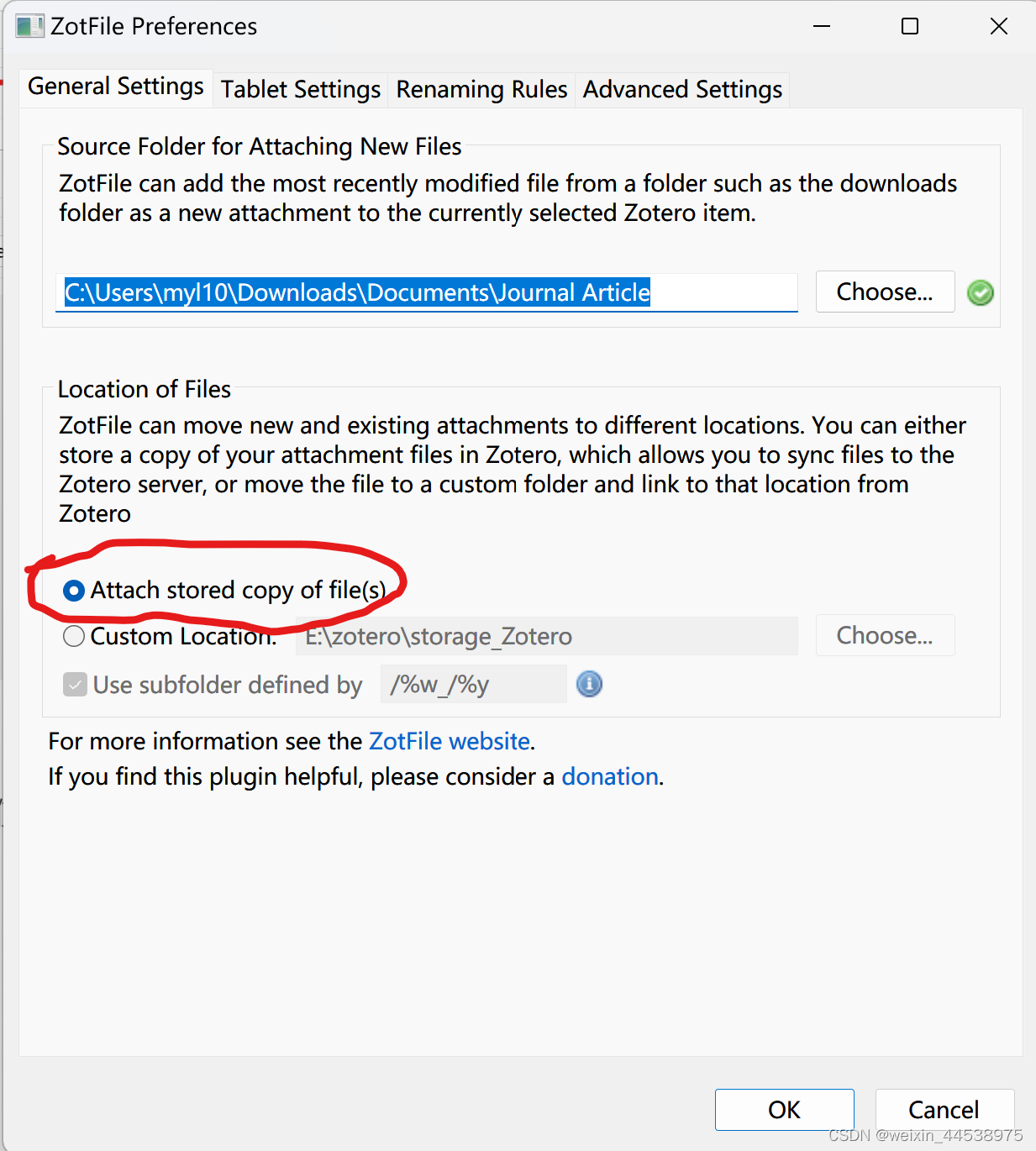
Task: Select the Custom Location radio button
Action: pyautogui.click(x=74, y=636)
